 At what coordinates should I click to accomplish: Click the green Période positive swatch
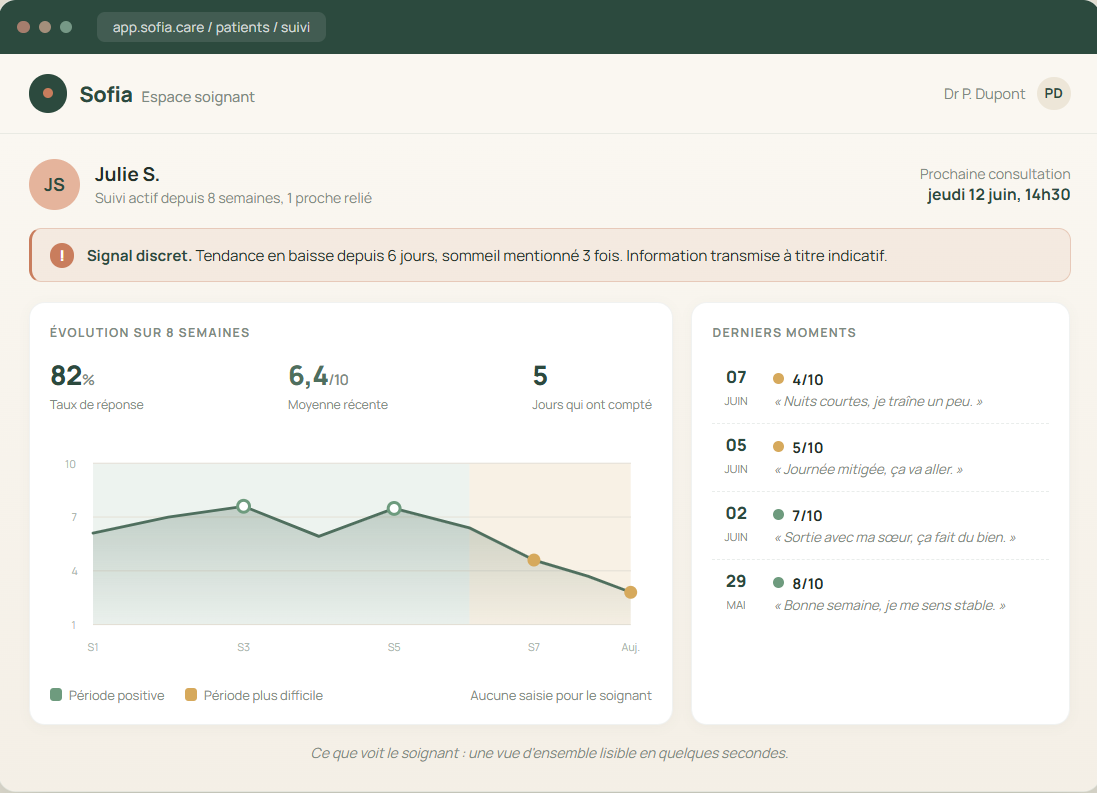56,694
